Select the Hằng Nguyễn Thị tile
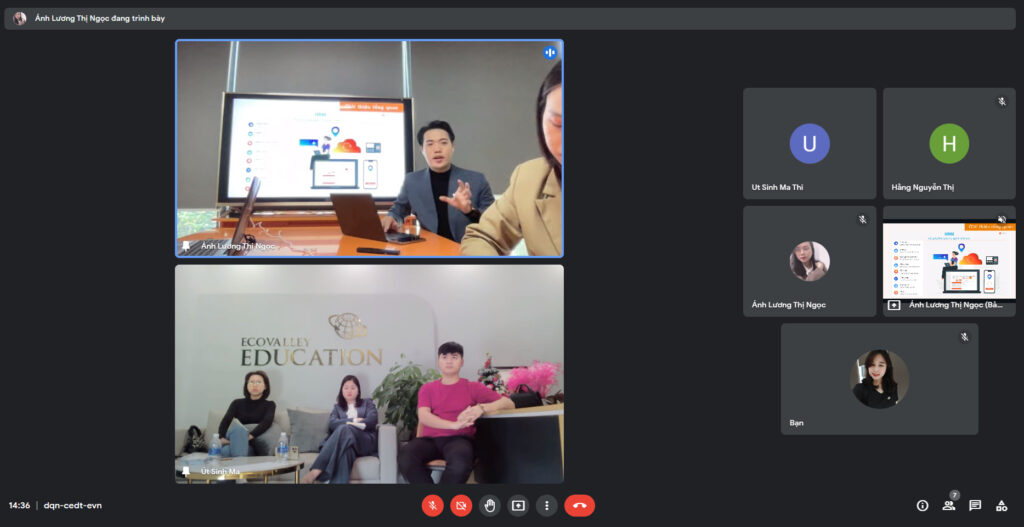 click(x=949, y=144)
